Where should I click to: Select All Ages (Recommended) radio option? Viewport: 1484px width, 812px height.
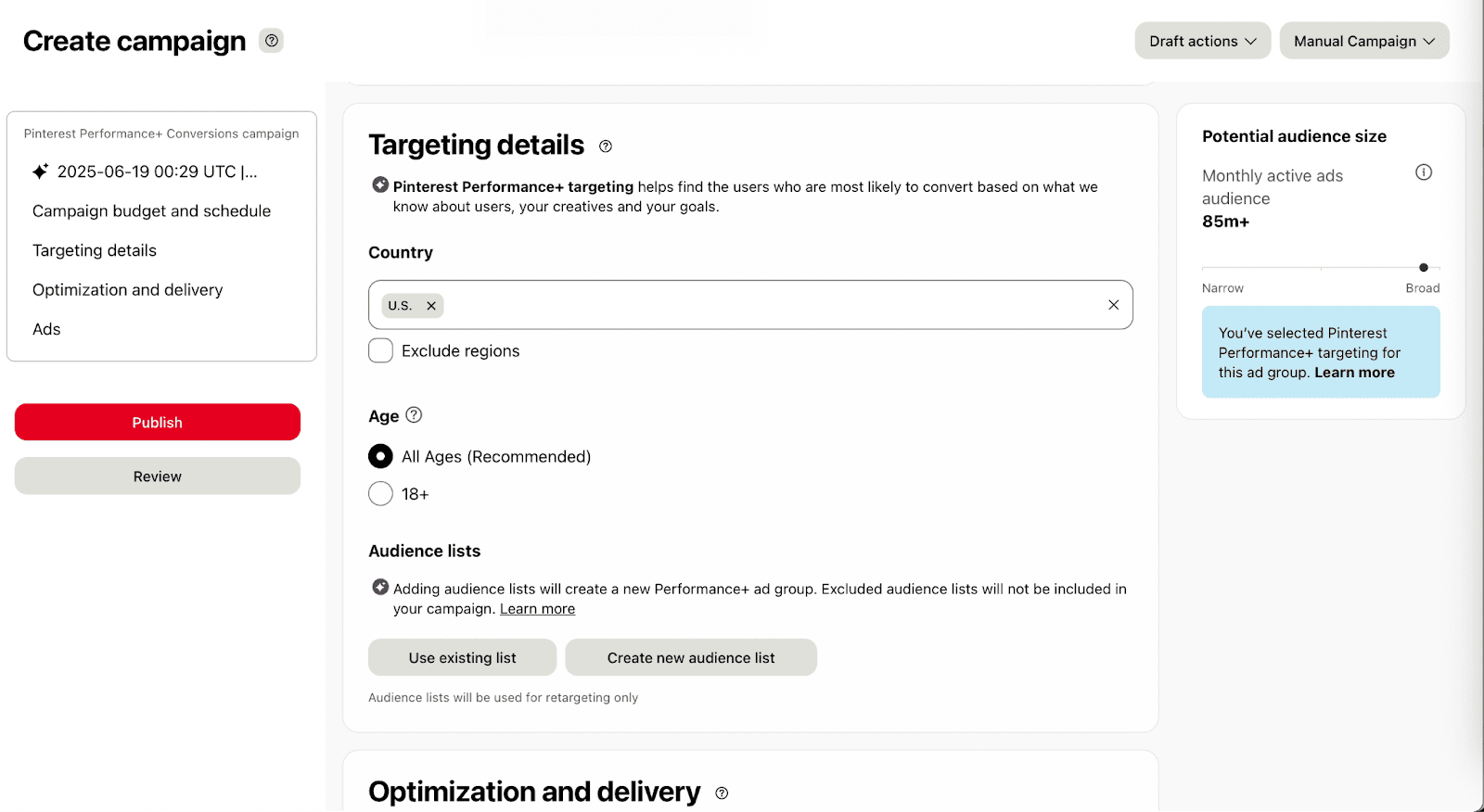coord(380,456)
